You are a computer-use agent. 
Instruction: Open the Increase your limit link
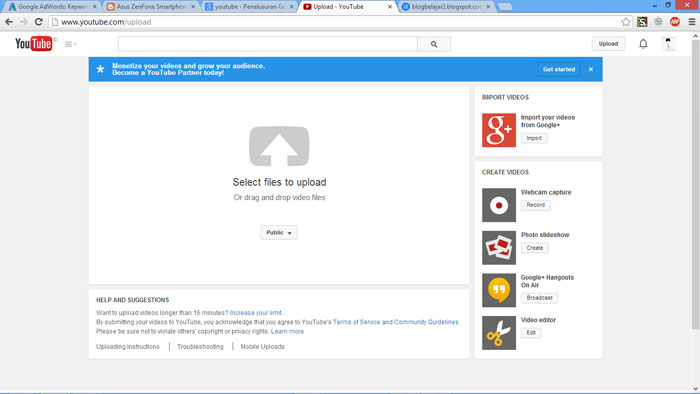[x=255, y=313]
